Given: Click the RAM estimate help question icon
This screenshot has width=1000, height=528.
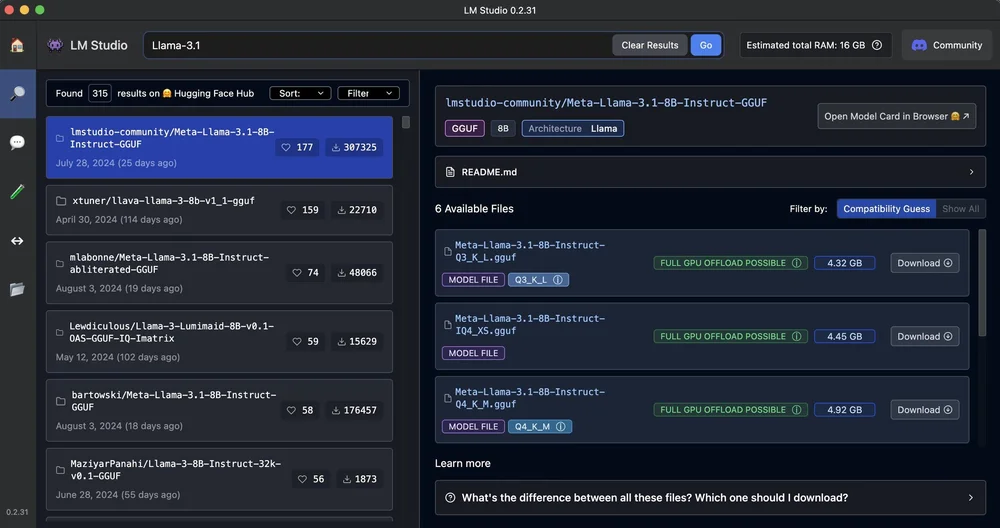Looking at the screenshot, I should (877, 45).
